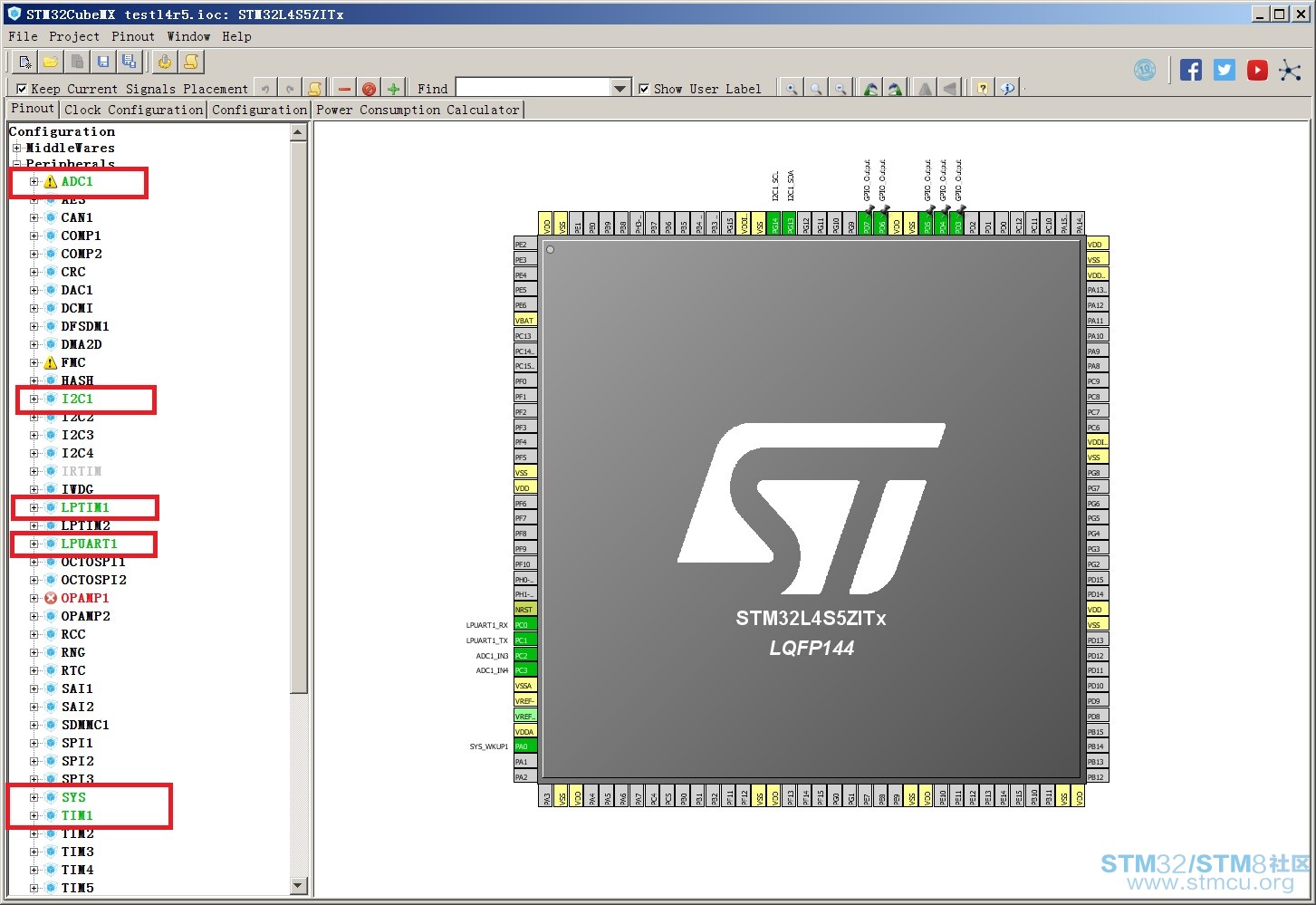Click the Save As double-floppy icon

(129, 62)
